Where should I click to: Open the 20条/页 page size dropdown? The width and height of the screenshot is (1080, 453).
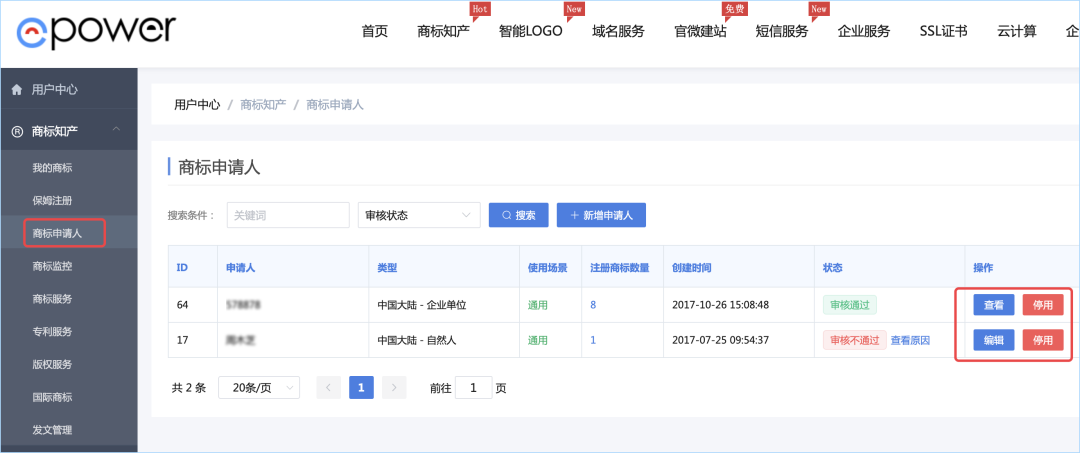(258, 388)
